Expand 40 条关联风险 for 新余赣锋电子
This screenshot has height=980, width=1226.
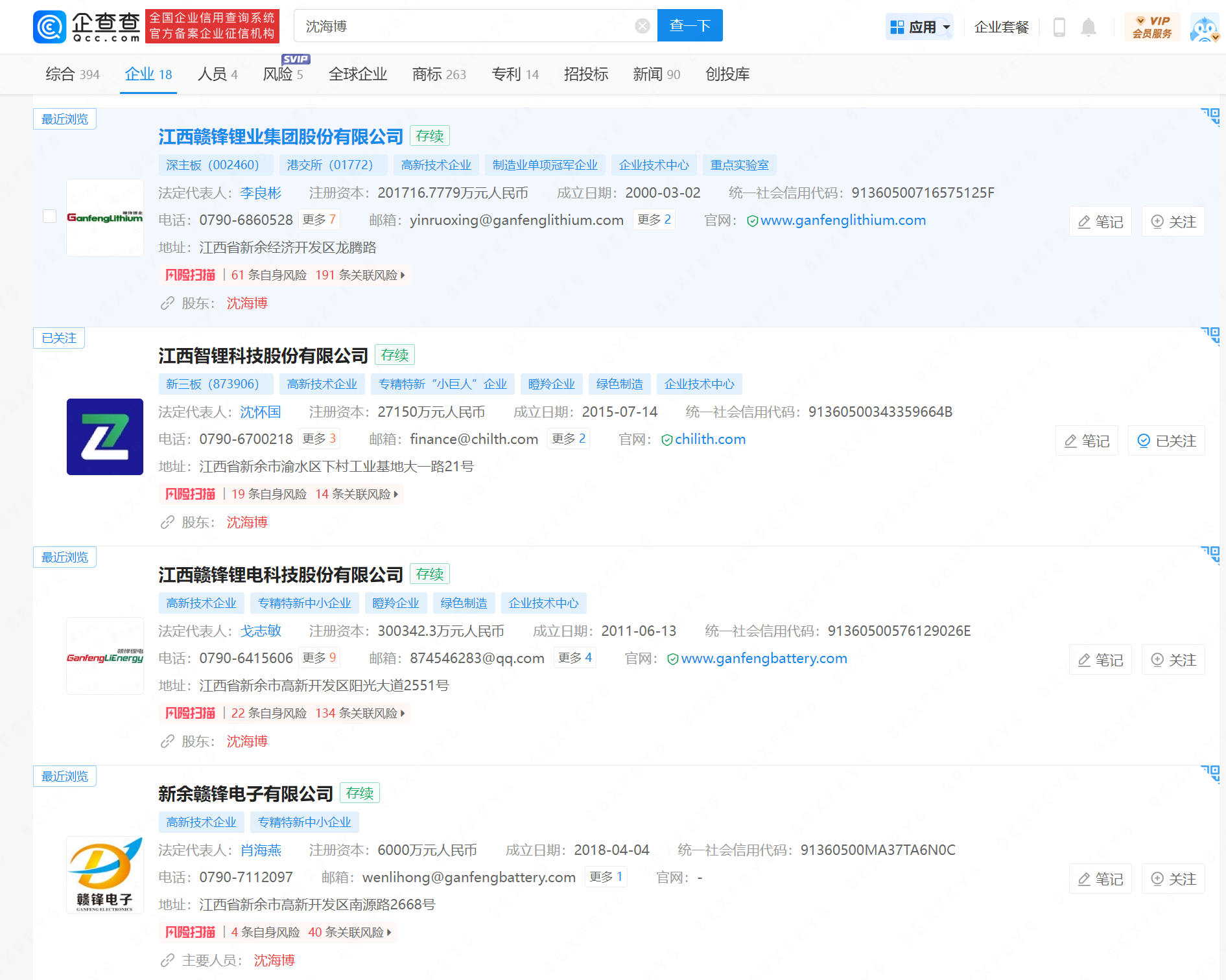coord(350,933)
